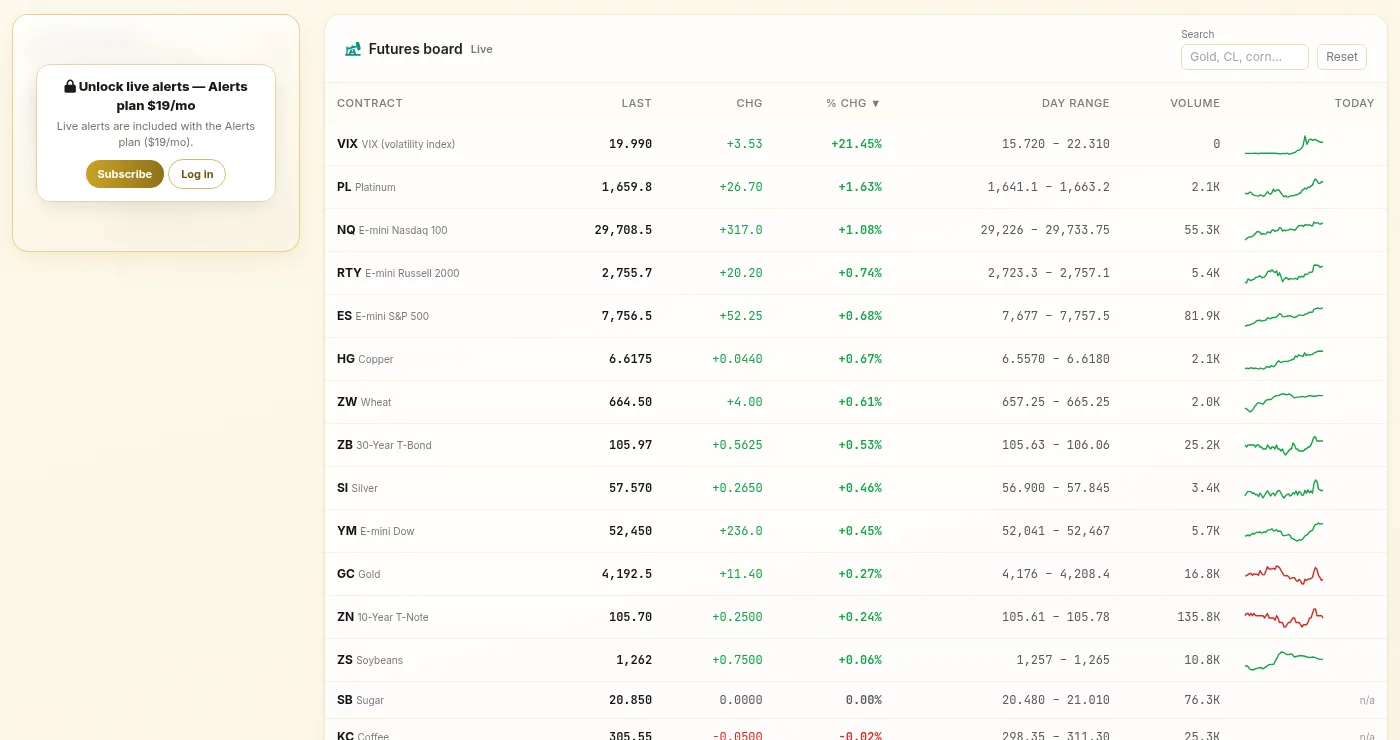Click day range 4,176 – 4,208.4
Viewport: 1400px width, 740px height.
point(1056,574)
